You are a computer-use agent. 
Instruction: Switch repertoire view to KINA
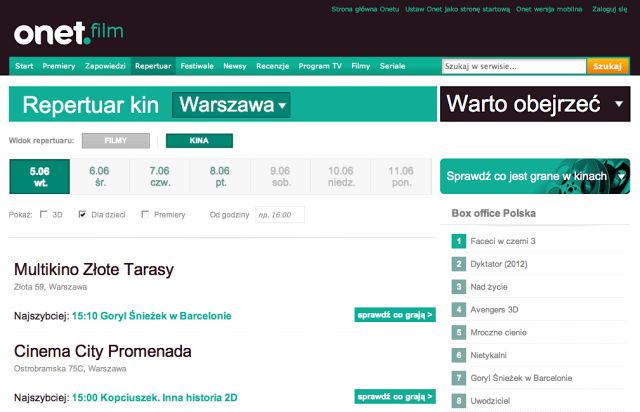tap(199, 141)
